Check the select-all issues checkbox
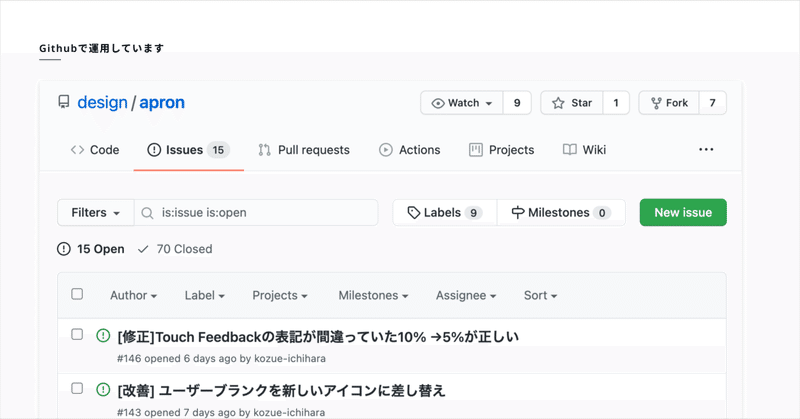 pos(77,294)
